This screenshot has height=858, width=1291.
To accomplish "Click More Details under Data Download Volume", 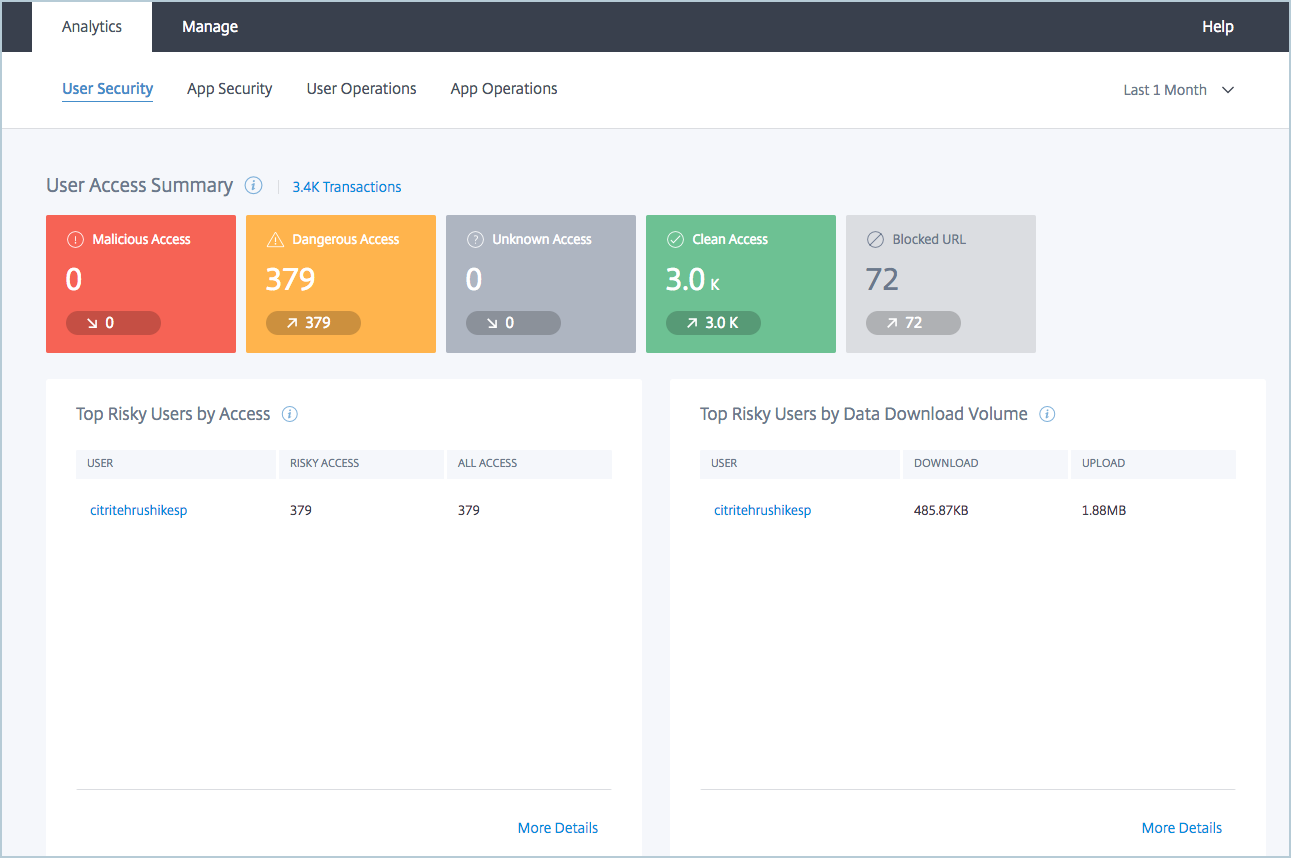I will pos(1181,828).
